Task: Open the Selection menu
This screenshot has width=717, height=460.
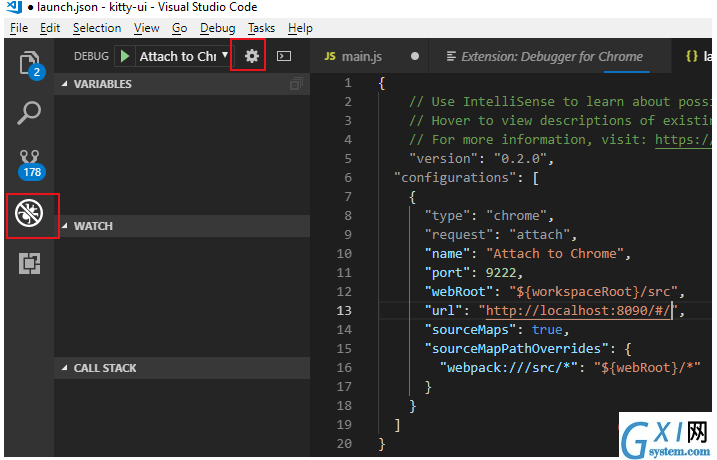Action: [x=97, y=28]
